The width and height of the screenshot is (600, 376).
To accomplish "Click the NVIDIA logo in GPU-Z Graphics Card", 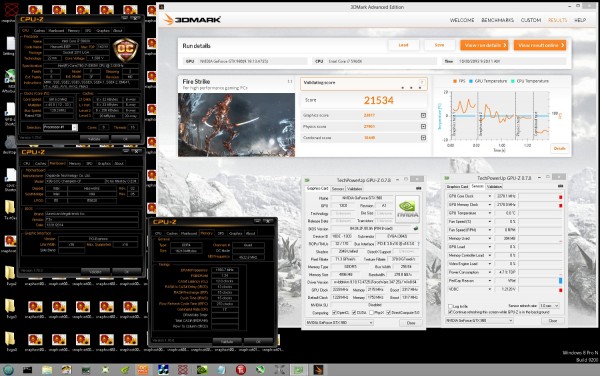I will (407, 209).
